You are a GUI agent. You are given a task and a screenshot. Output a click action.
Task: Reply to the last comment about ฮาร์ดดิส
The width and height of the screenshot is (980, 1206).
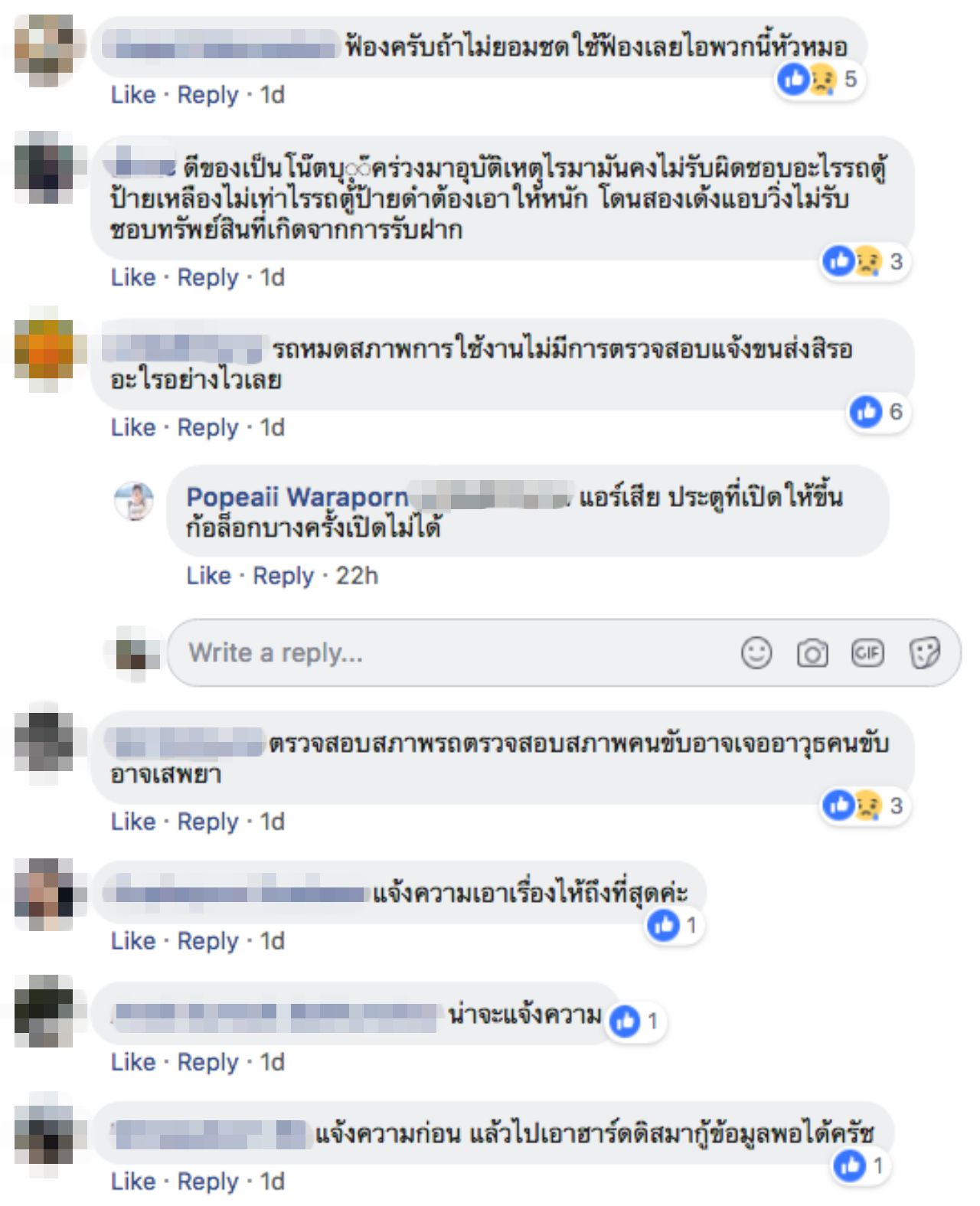point(207,1181)
